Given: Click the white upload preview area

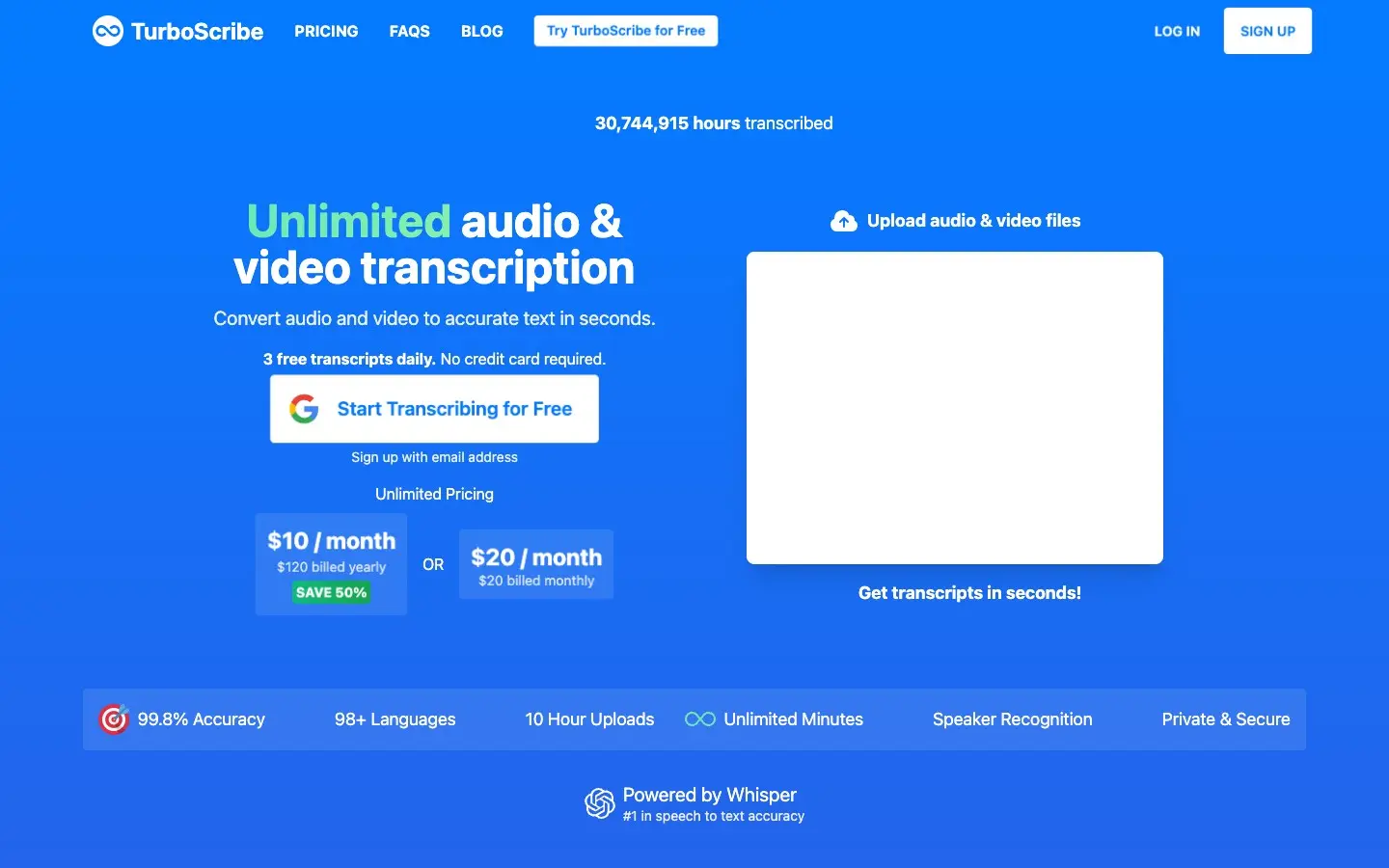Looking at the screenshot, I should (x=954, y=407).
